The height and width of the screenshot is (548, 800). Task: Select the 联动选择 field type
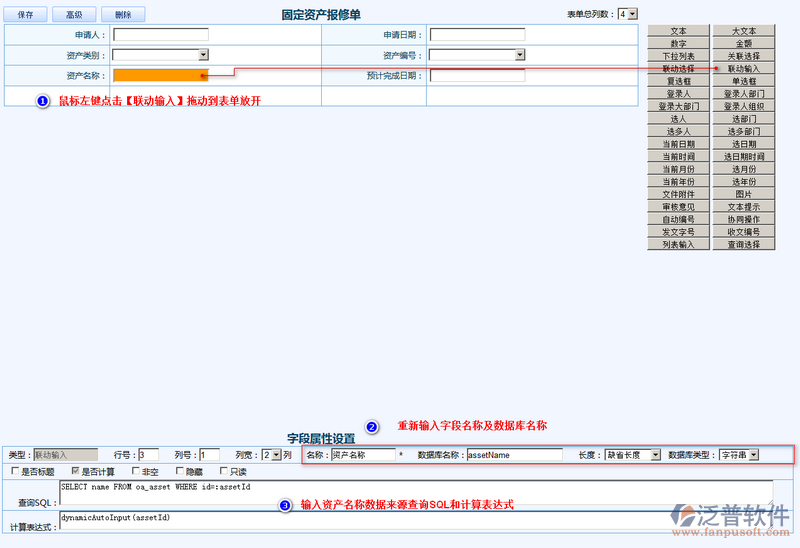[678, 68]
